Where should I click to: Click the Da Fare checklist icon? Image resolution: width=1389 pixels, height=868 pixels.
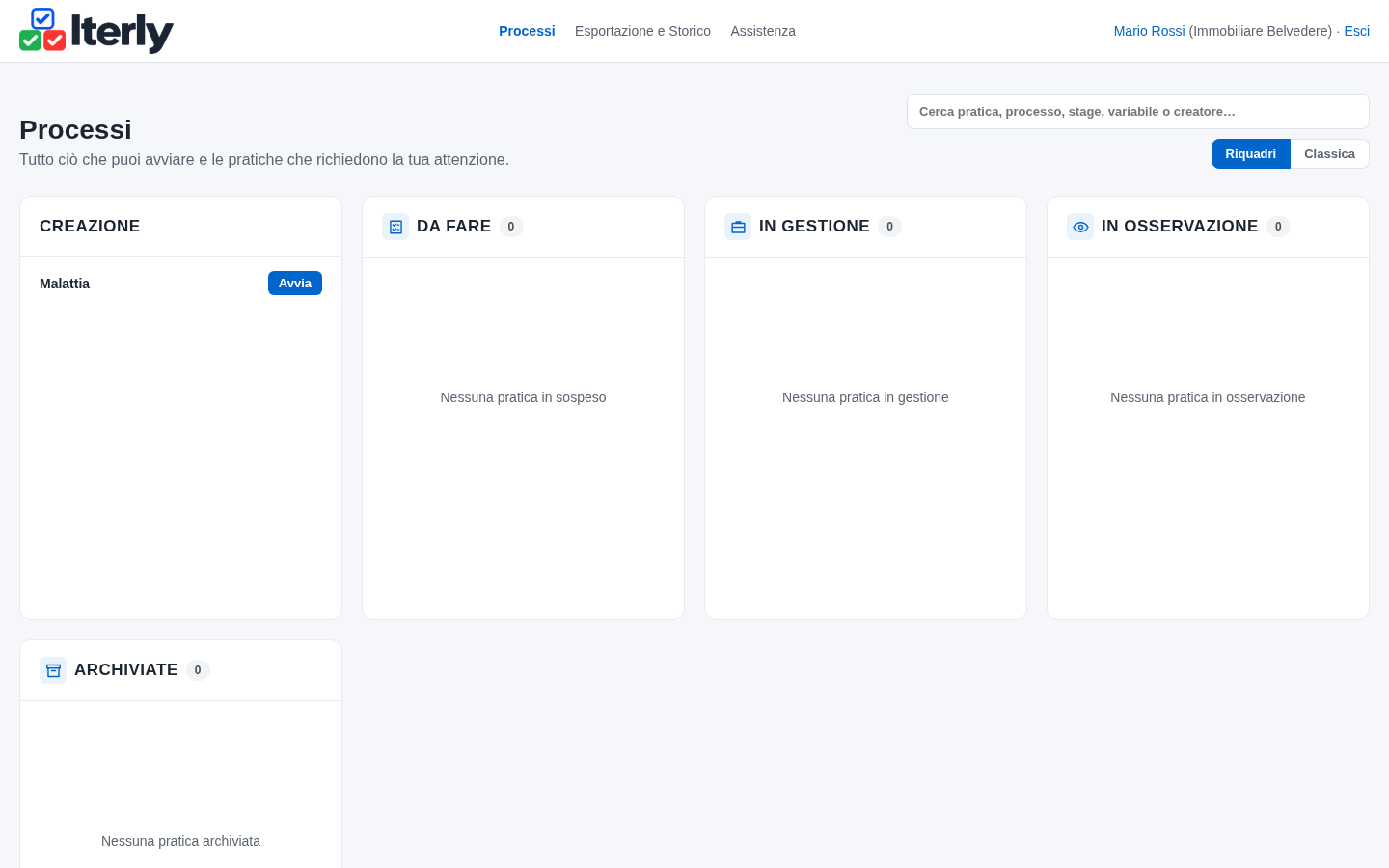tap(395, 227)
